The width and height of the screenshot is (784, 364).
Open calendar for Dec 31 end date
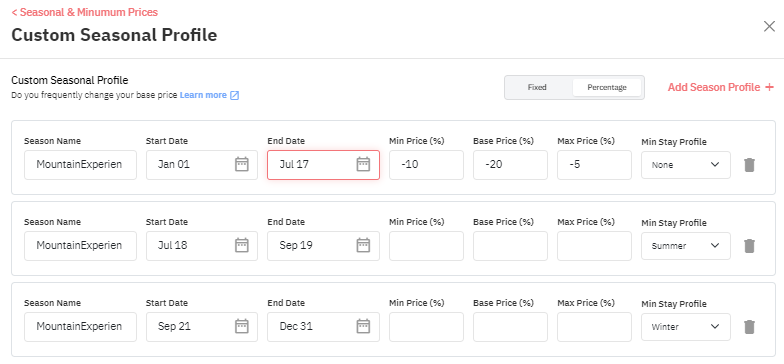point(363,326)
